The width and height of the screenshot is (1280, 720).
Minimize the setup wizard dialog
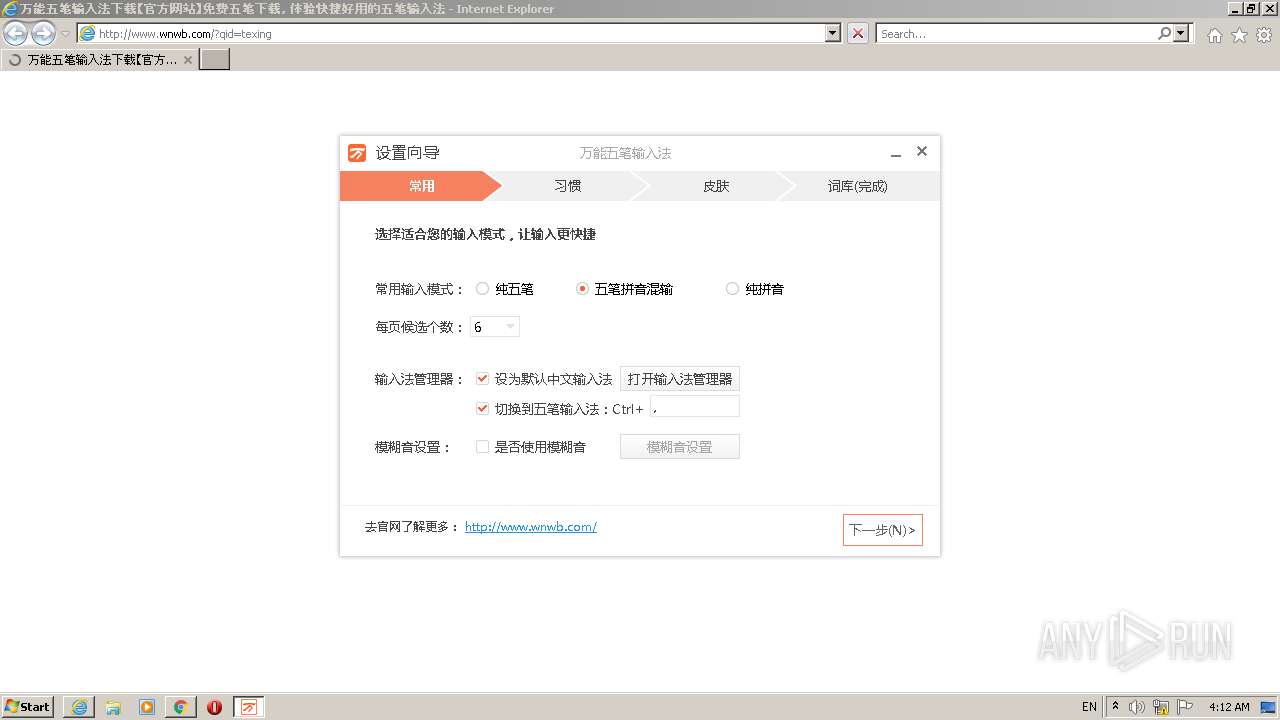click(x=896, y=153)
